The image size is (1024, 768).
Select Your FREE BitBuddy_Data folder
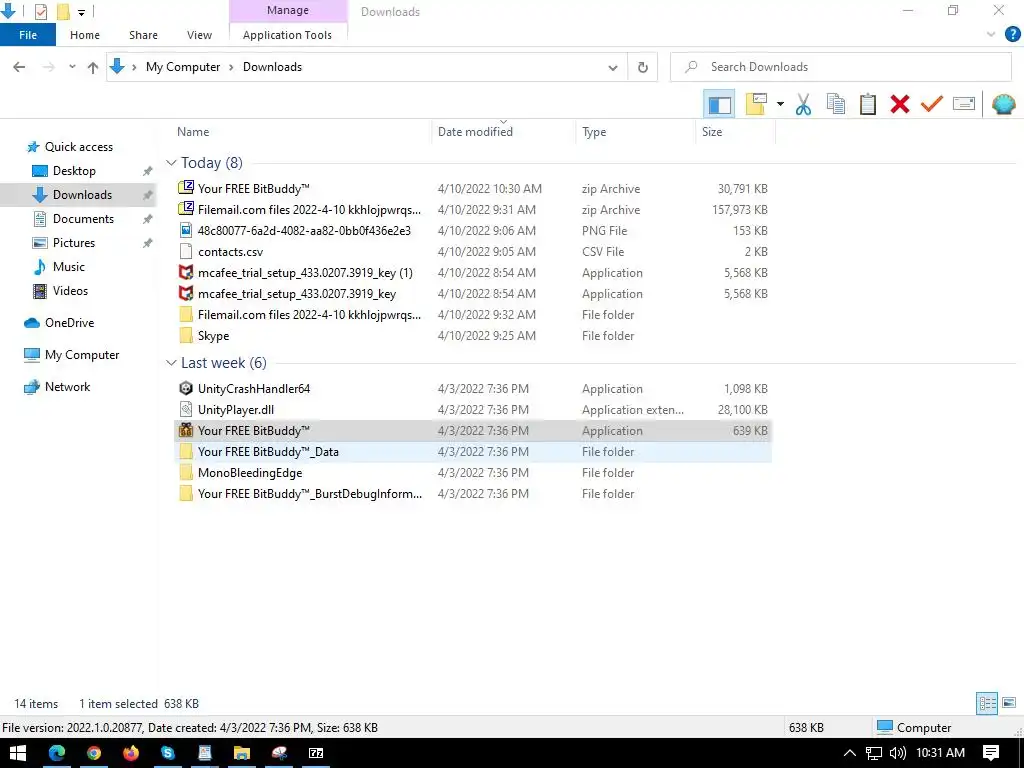(x=473, y=452)
